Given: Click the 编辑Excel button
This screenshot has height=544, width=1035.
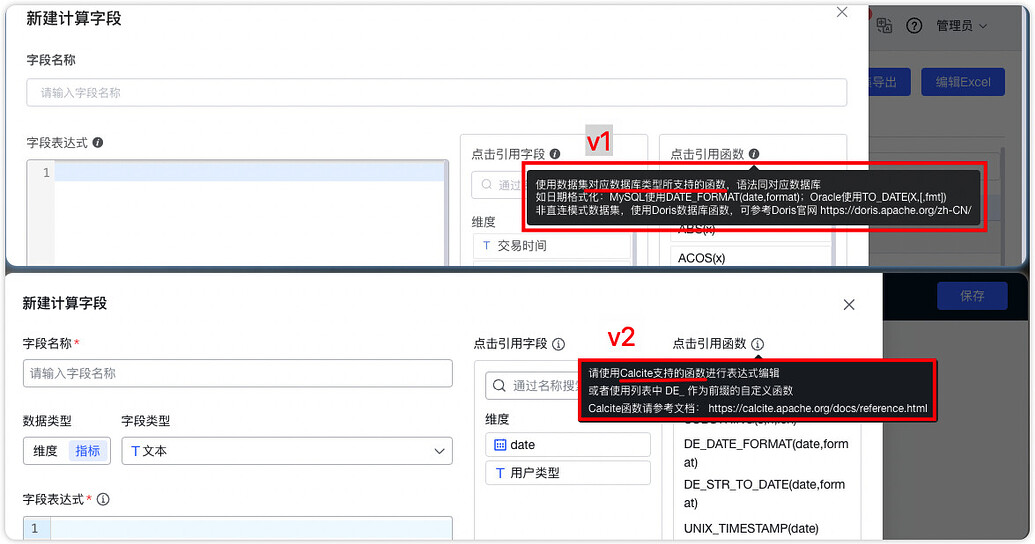Looking at the screenshot, I should click(963, 82).
